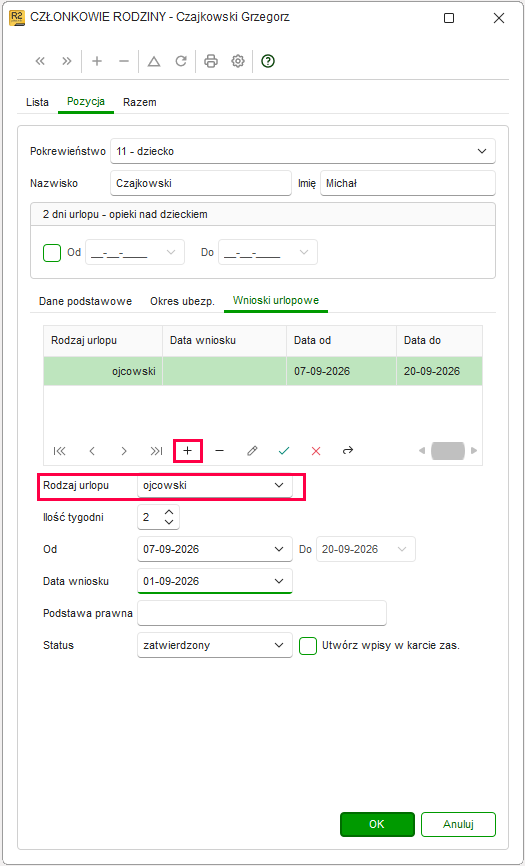Image resolution: width=525 pixels, height=866 pixels.
Task: Go to previous record with double-left arrows
Action: (40, 61)
